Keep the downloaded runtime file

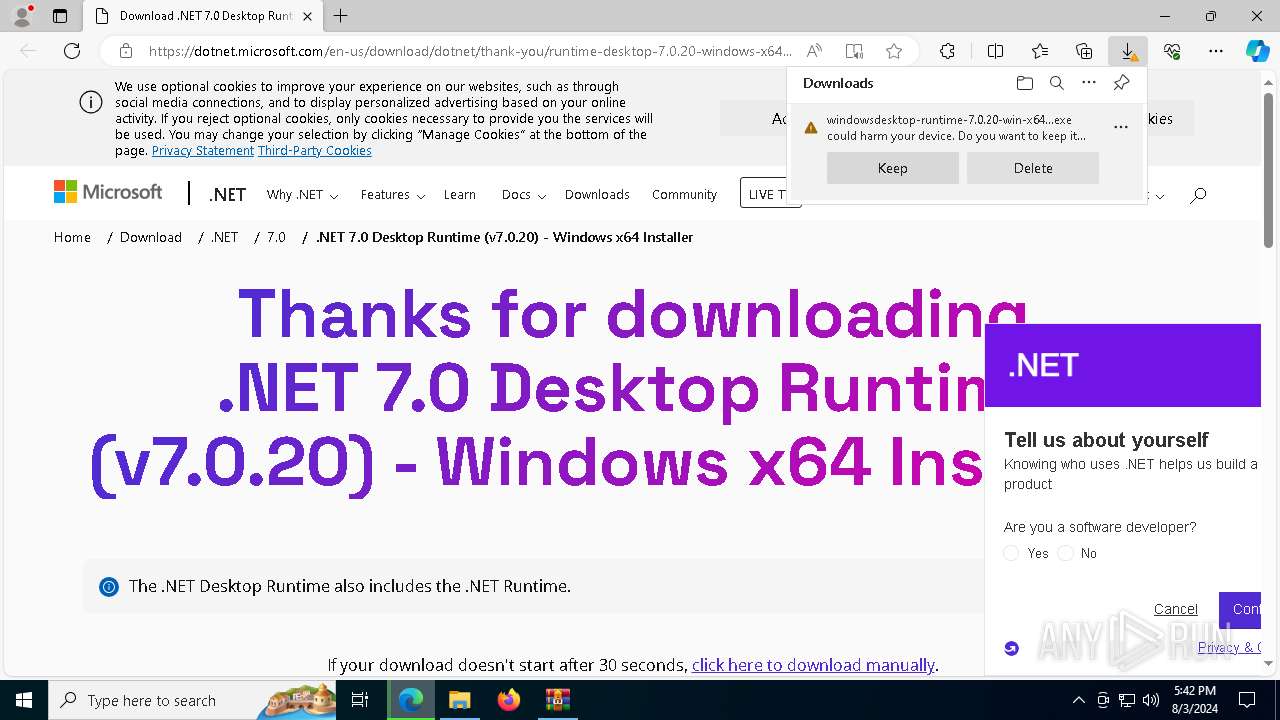tap(893, 168)
